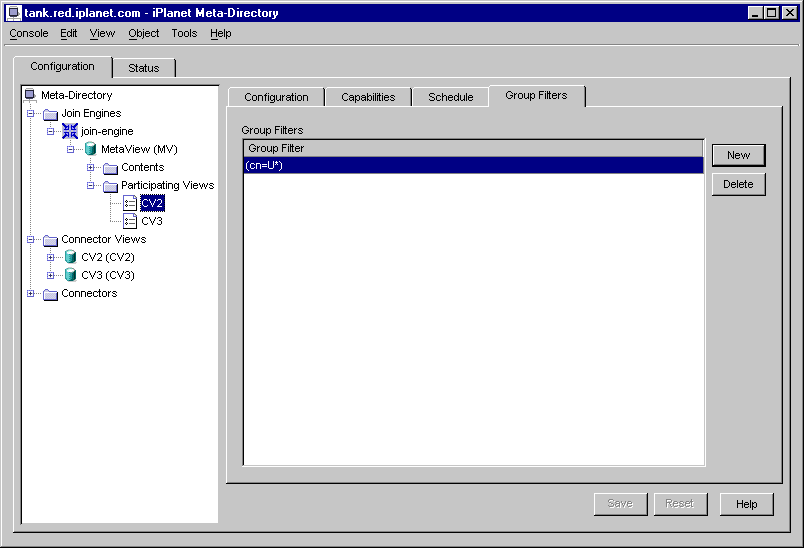804x548 pixels.
Task: Collapse the Connector Views node
Action: [30, 239]
